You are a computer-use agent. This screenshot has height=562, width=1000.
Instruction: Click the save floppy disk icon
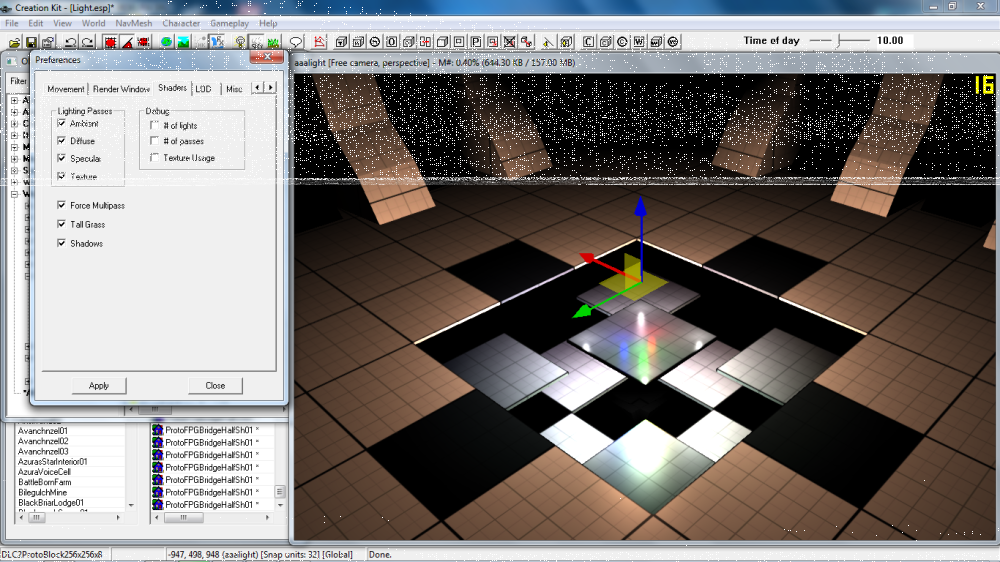31,42
